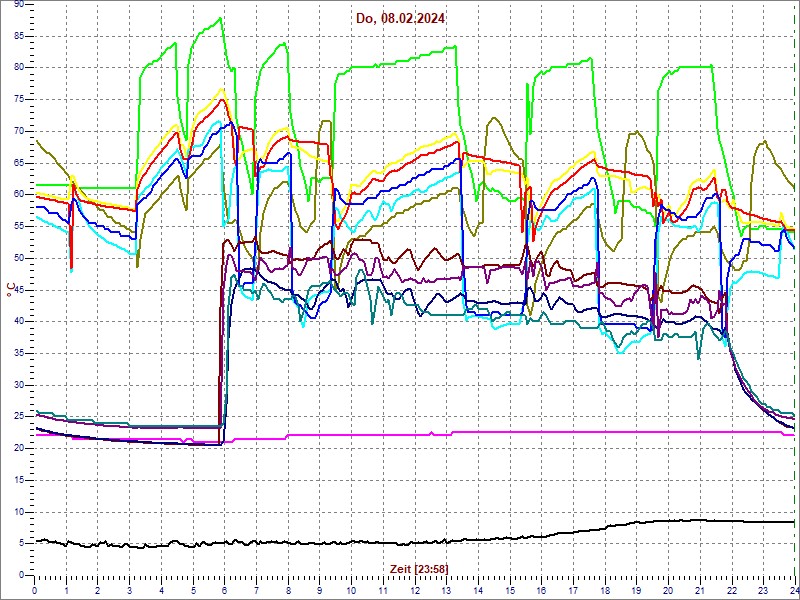Select the 70 label on the temperature axis
Viewport: 800px width, 600px height.
click(x=18, y=131)
